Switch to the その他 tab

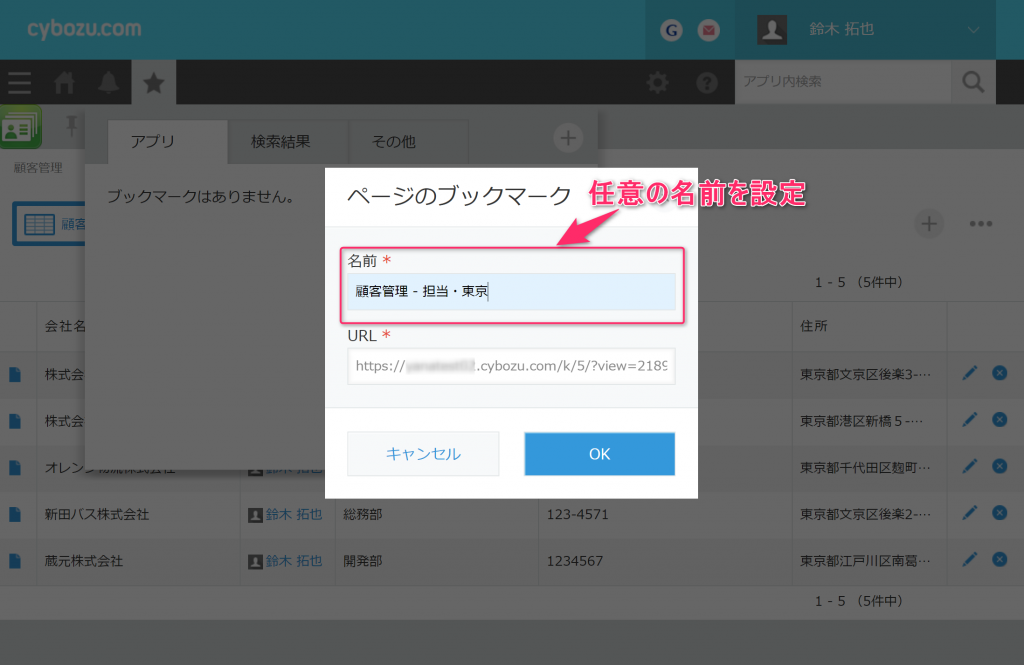(x=393, y=141)
